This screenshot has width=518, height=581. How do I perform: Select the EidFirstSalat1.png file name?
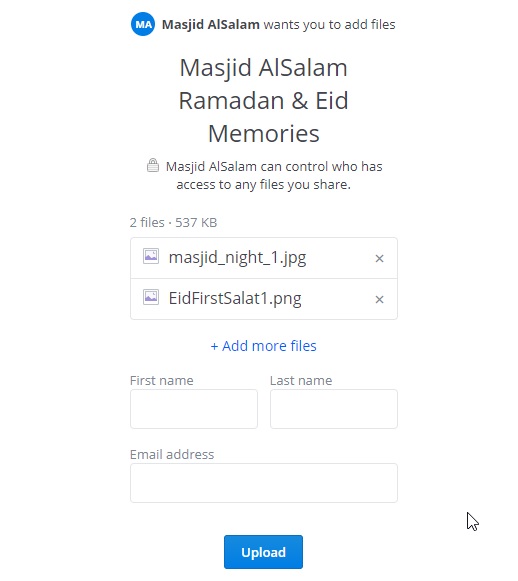235,299
